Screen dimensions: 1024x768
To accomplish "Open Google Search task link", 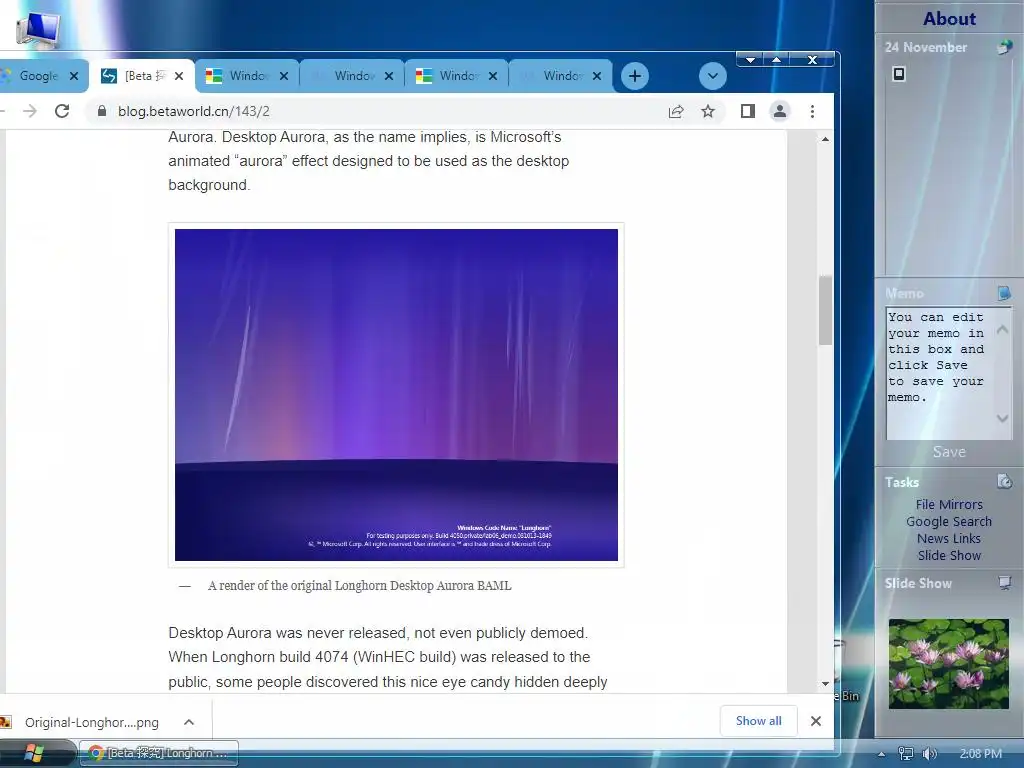I will [x=949, y=521].
